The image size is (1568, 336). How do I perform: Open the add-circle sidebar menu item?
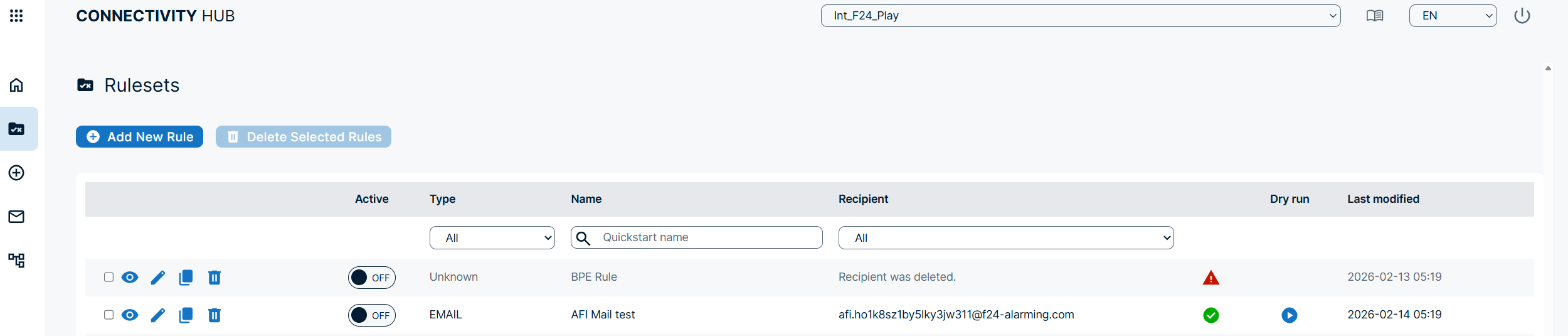click(16, 173)
